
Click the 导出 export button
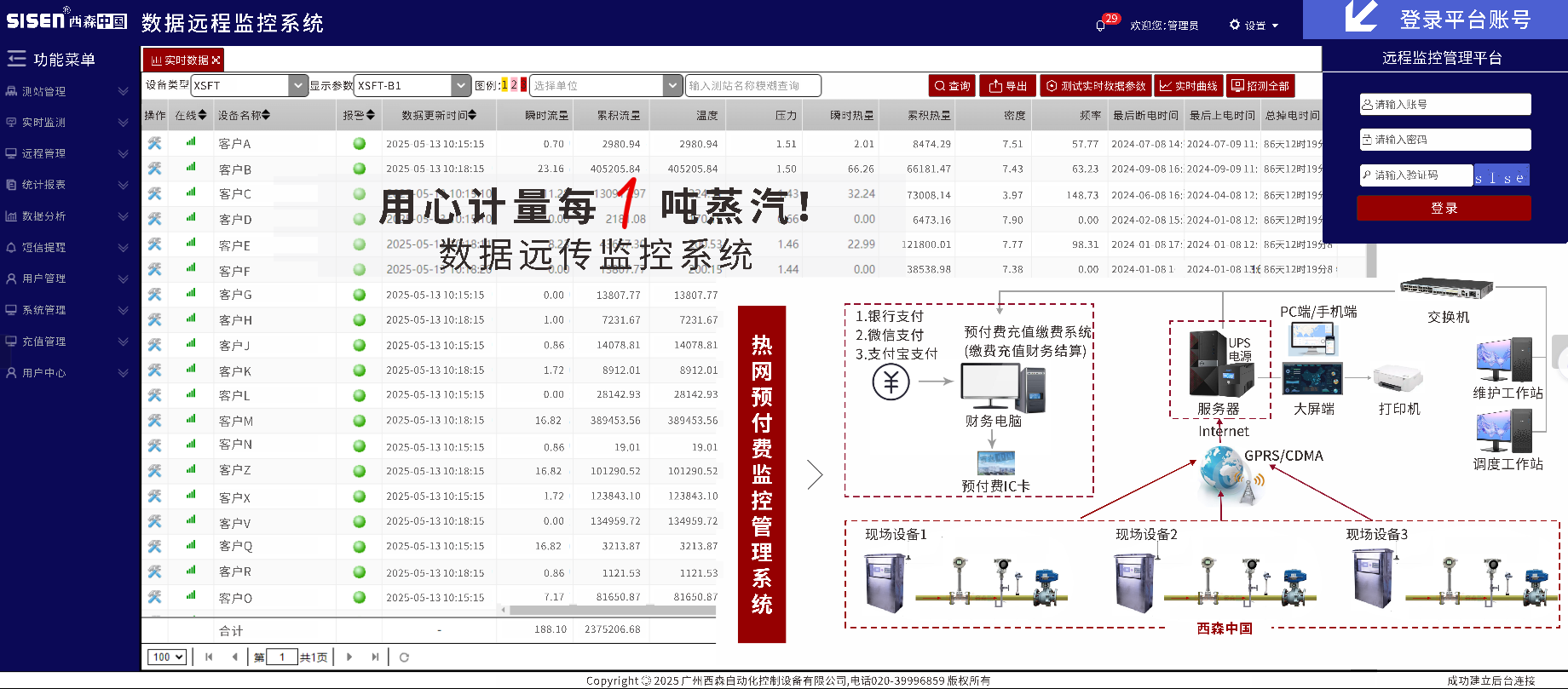[1007, 85]
